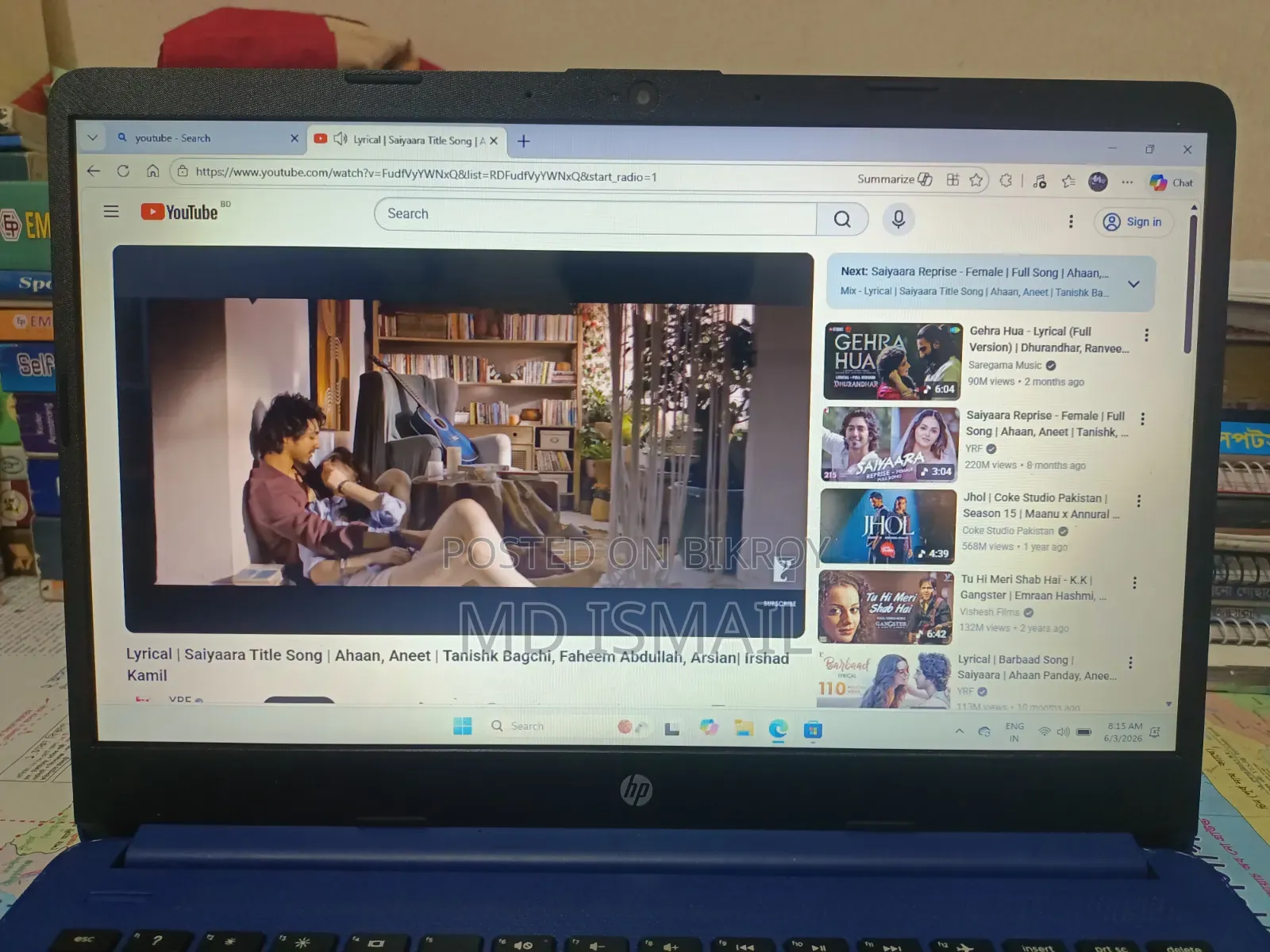This screenshot has height=952, width=1270.
Task: Go back with the browser back arrow
Action: point(94,171)
